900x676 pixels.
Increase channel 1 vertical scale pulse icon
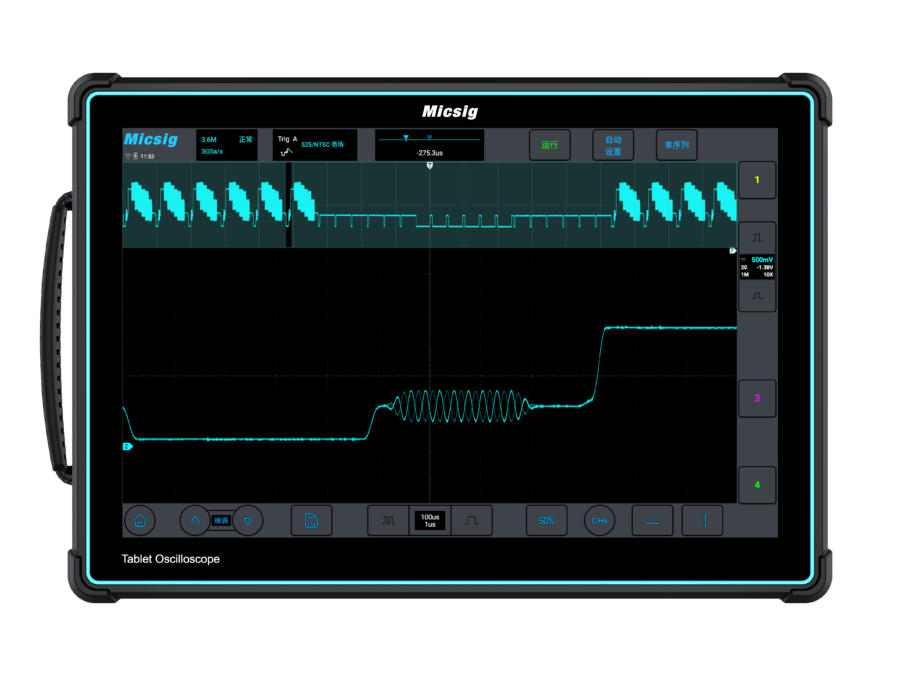(x=757, y=237)
